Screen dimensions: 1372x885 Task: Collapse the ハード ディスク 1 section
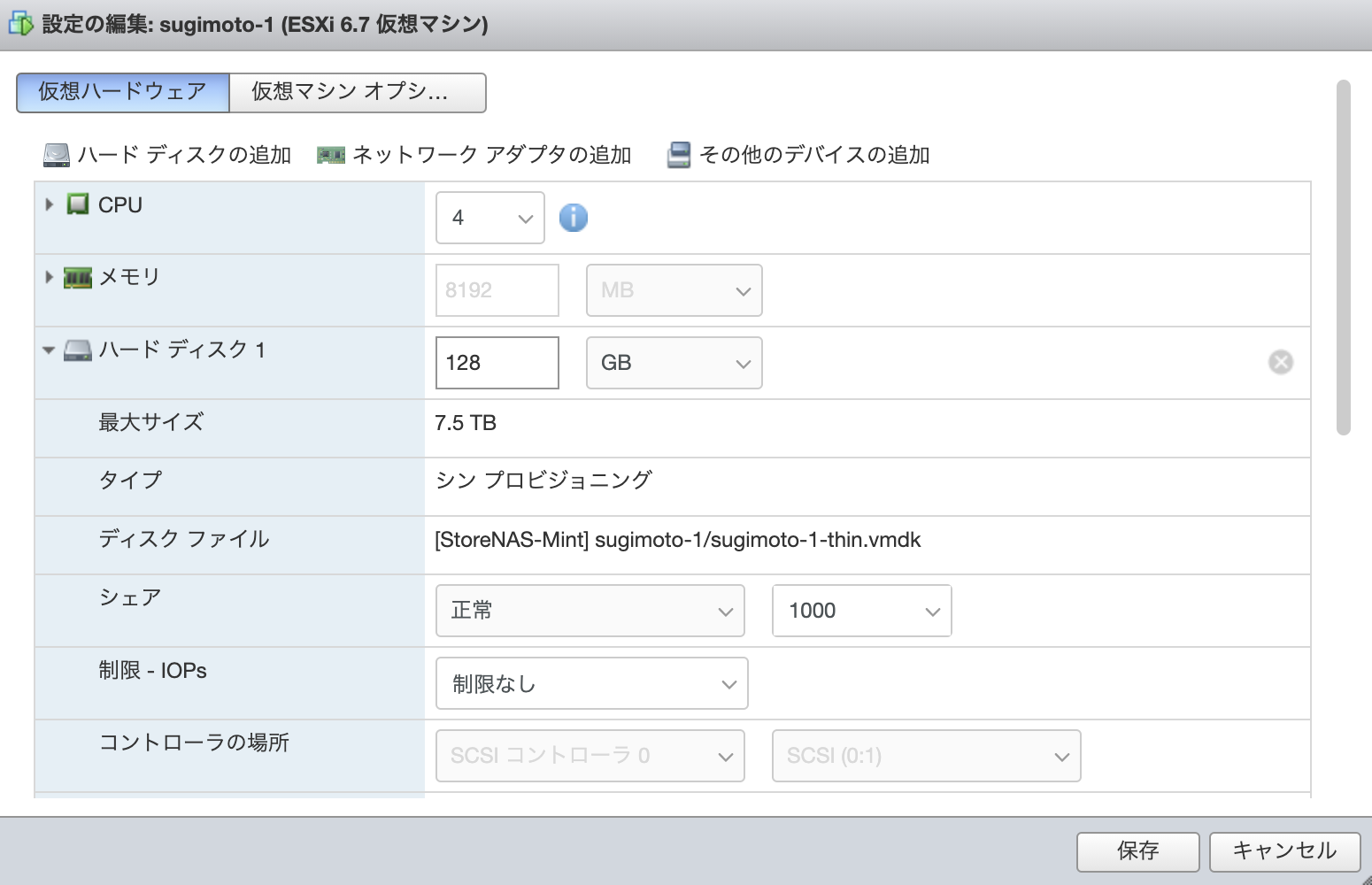coord(49,349)
